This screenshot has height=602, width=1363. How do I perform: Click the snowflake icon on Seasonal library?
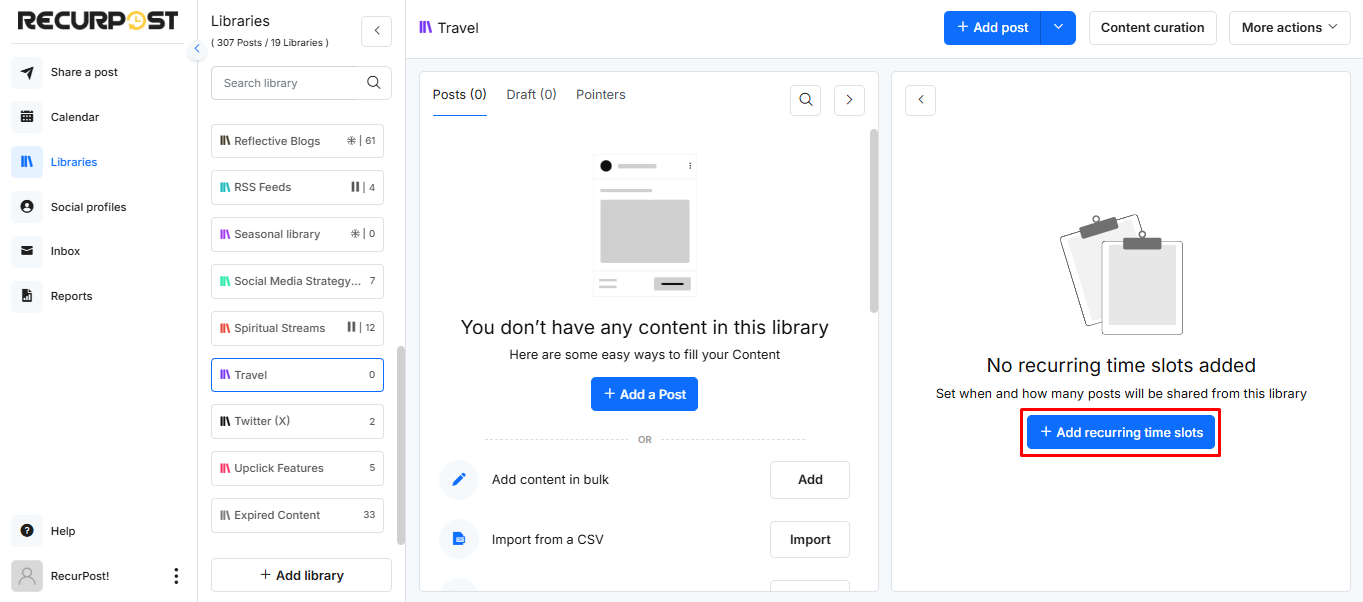355,234
